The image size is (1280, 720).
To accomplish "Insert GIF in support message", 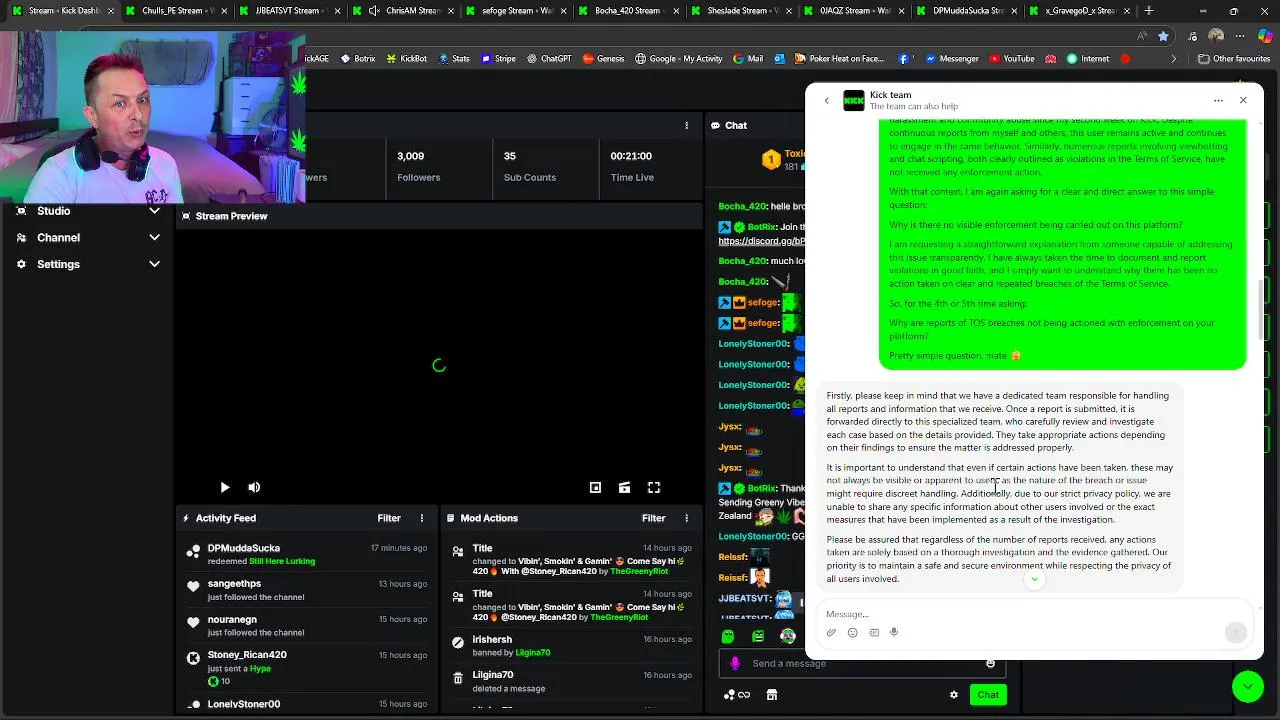I will click(874, 632).
